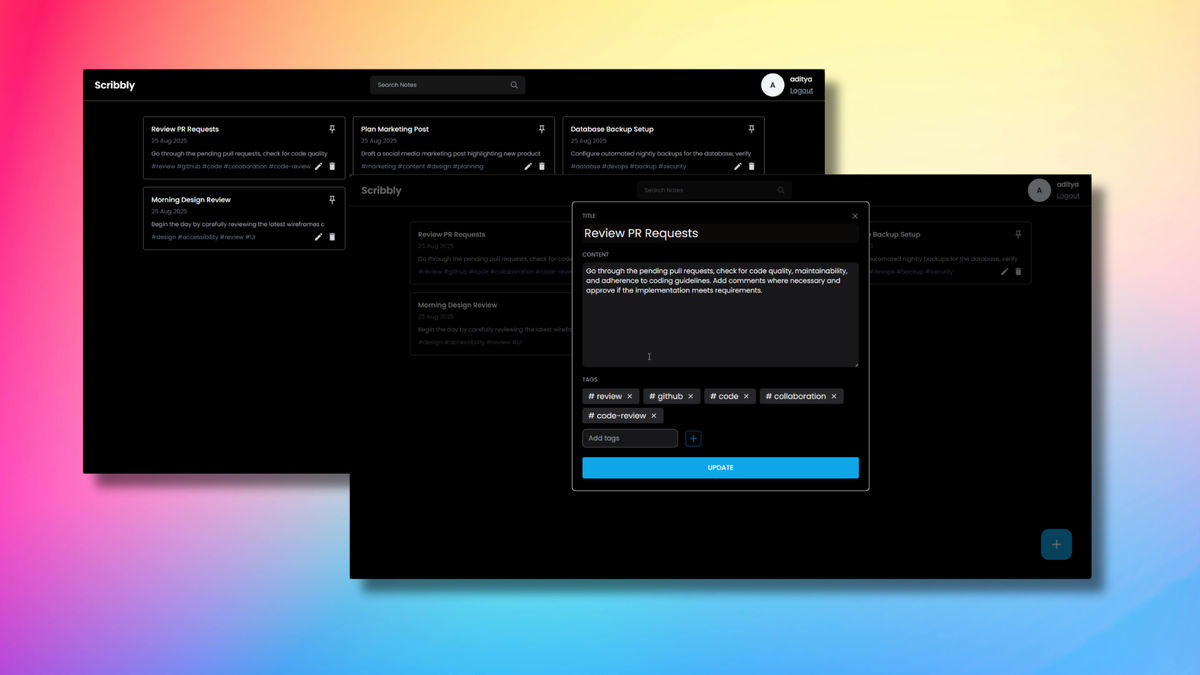The width and height of the screenshot is (1200, 675).
Task: Delete the Plan Marketing Post note with trash icon
Action: (x=542, y=166)
